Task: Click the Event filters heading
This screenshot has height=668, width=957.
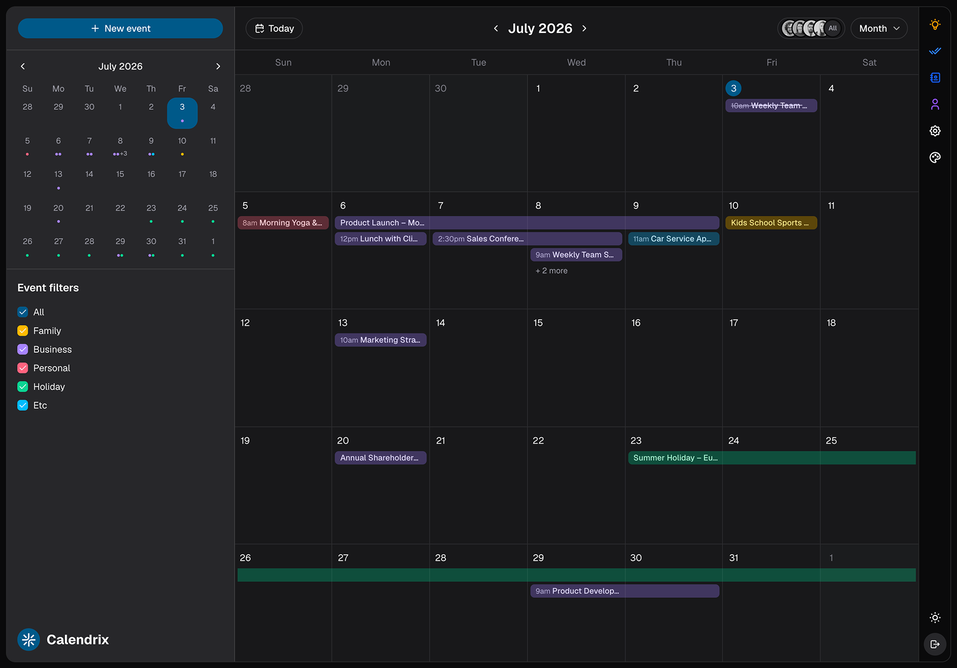Action: click(48, 288)
